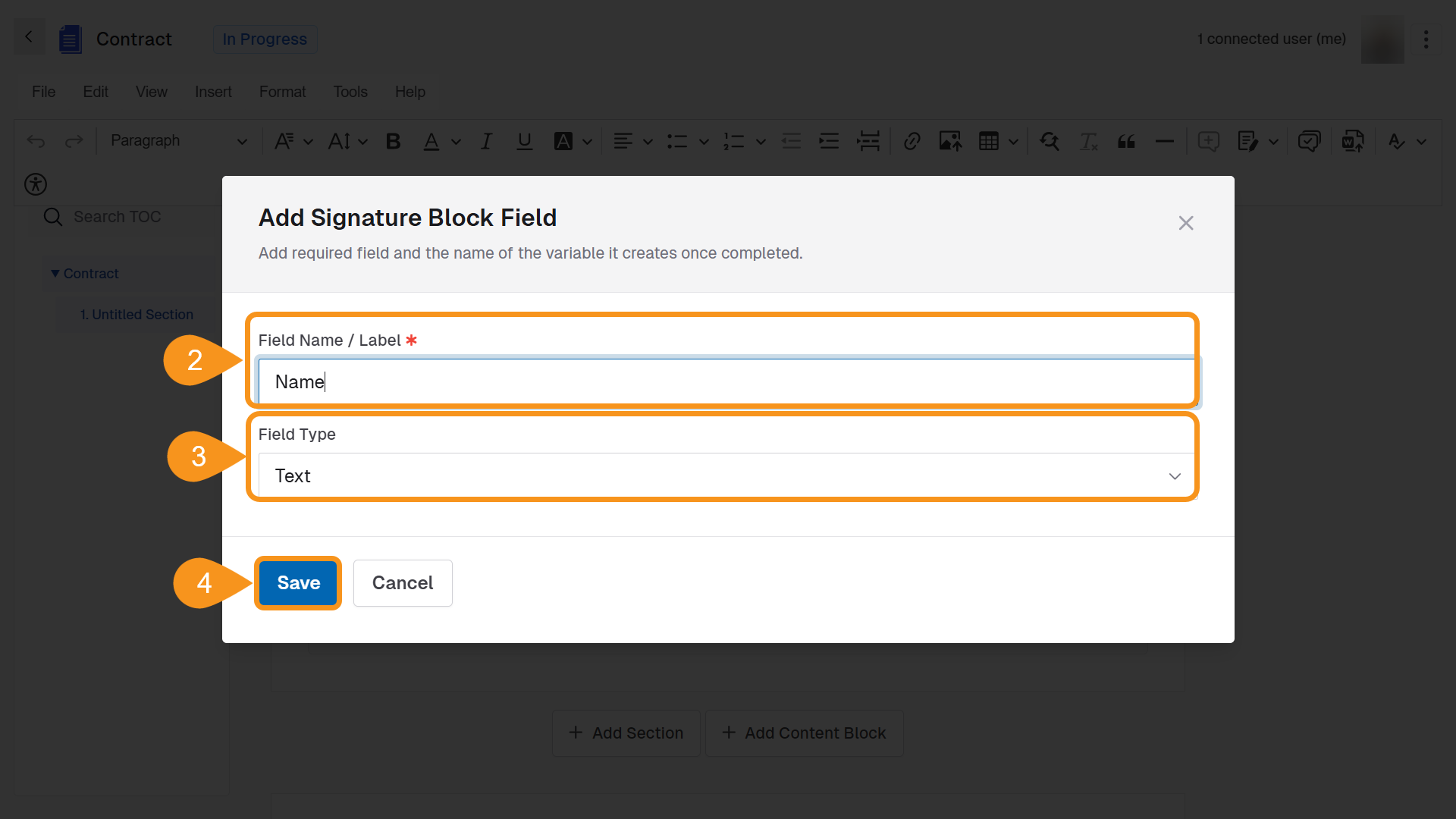Open the Insert menu

(x=213, y=92)
